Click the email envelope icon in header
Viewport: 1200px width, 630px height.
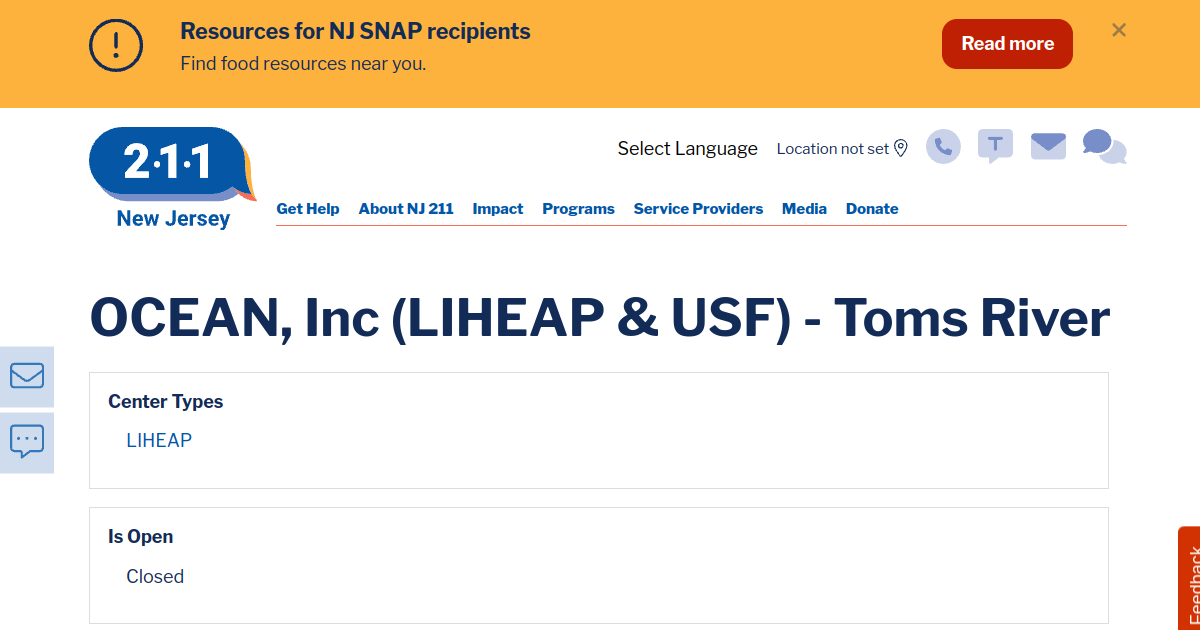click(x=1048, y=146)
